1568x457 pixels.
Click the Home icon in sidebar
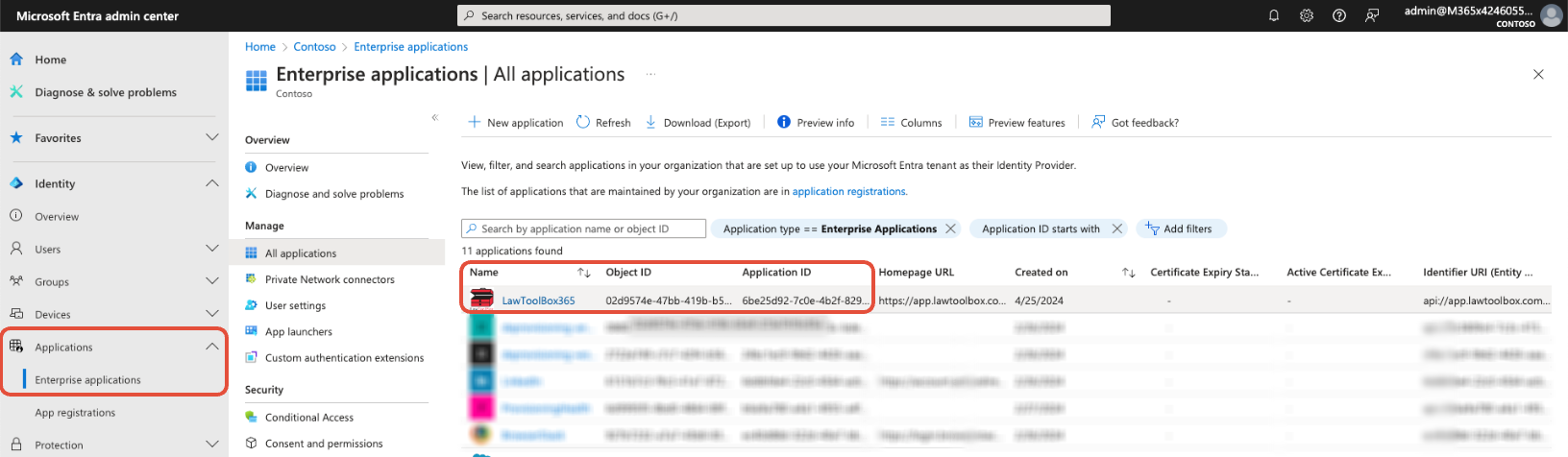coord(16,59)
